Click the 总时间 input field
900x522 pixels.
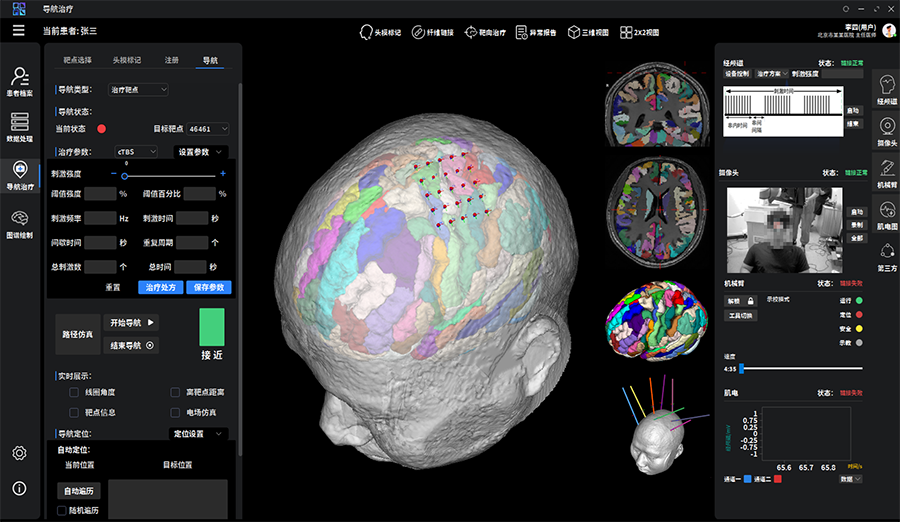coord(191,266)
